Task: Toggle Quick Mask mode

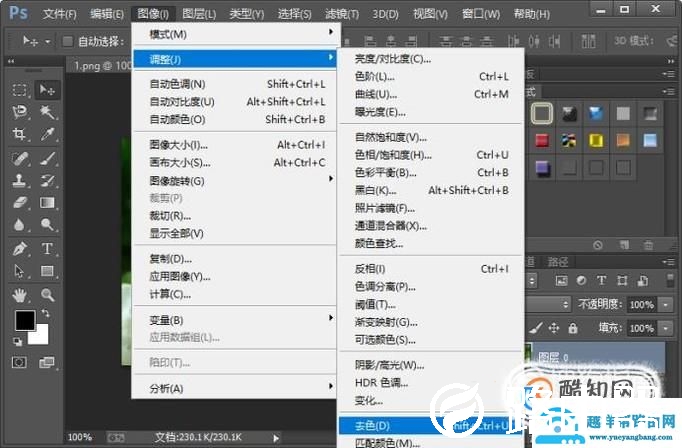Action: tap(19, 362)
